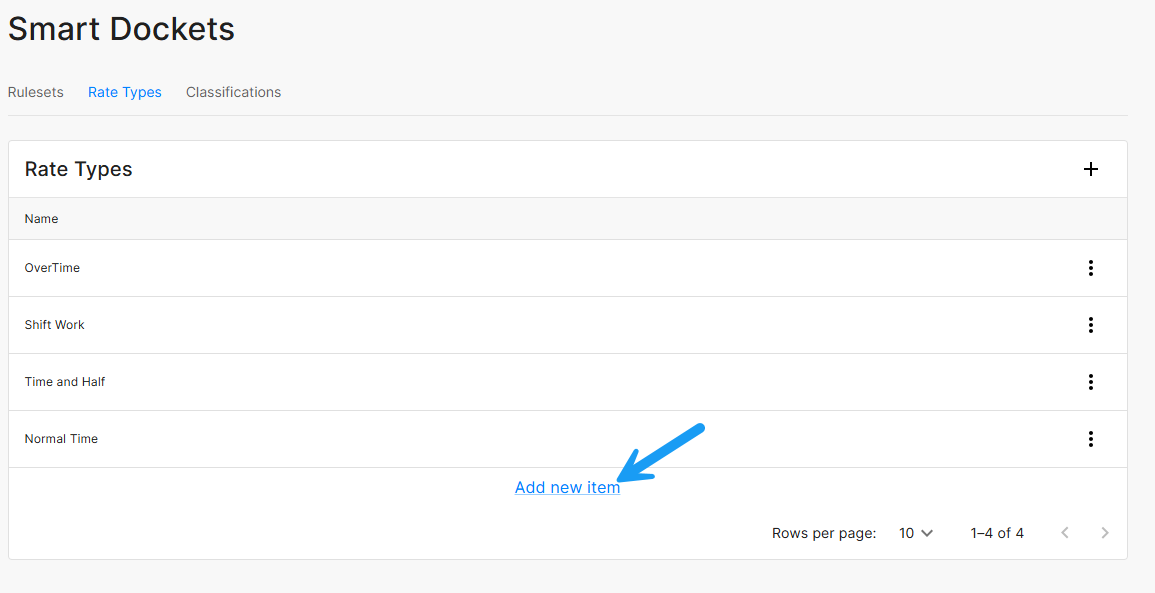Click the Name column header
The width and height of the screenshot is (1155, 593).
42,219
